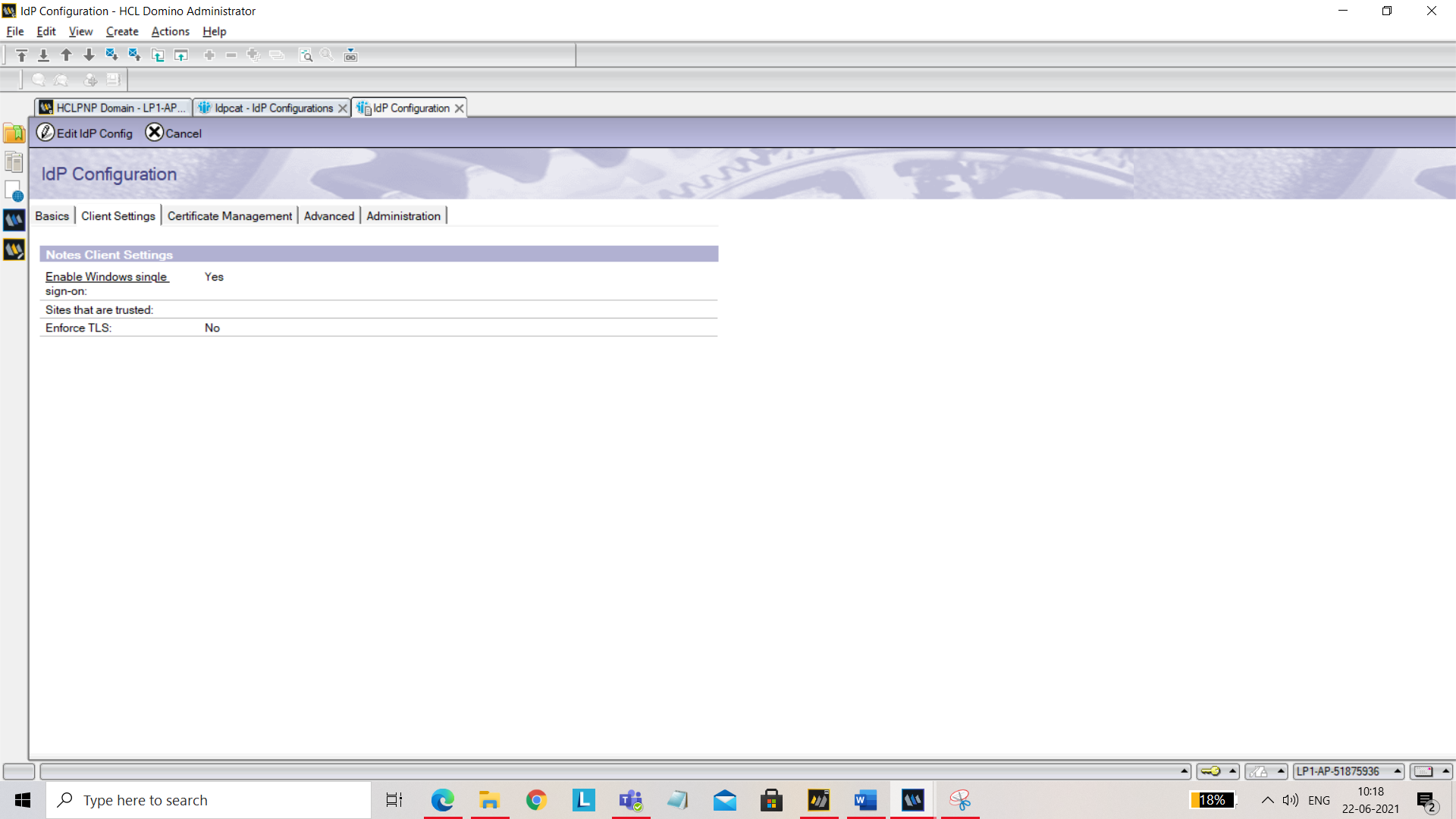Switch to the Certificate Management tab
This screenshot has width=1456, height=819.
click(229, 216)
